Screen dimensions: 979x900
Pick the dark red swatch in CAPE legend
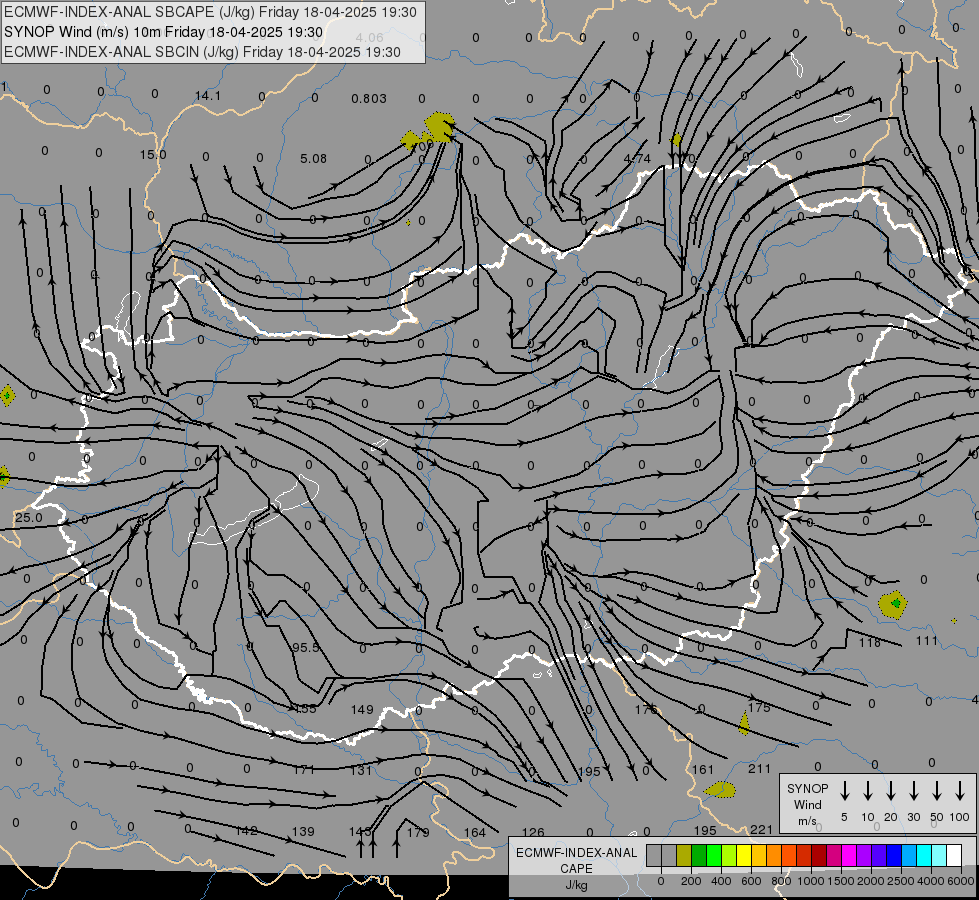pos(819,856)
